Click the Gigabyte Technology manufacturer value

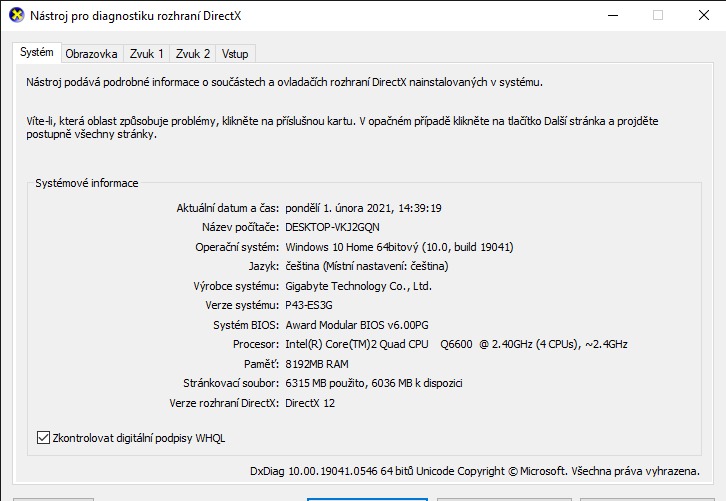358,286
